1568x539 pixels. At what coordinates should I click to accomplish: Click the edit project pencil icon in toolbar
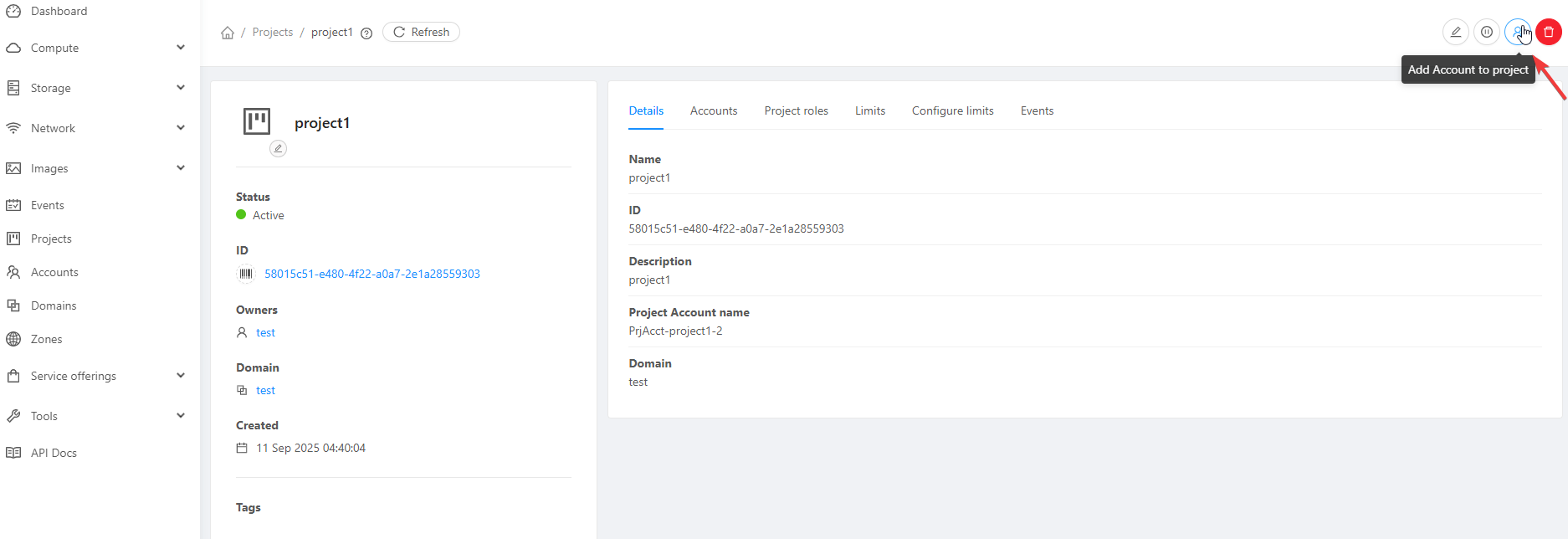[1455, 32]
